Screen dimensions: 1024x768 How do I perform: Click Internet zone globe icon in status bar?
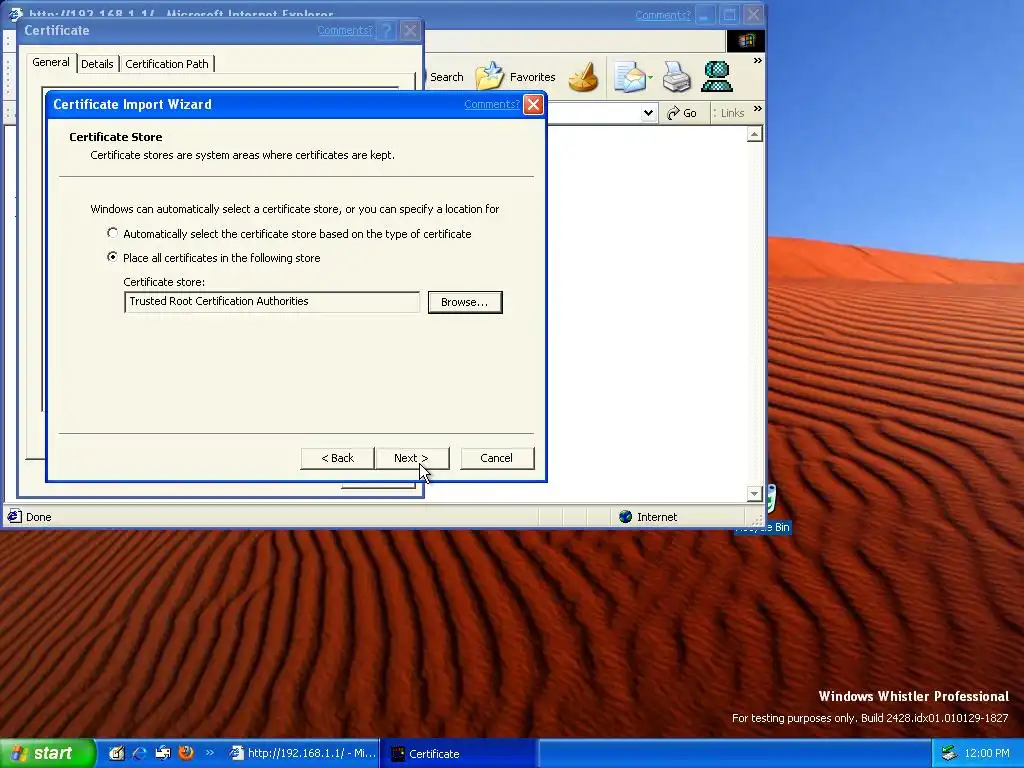[x=626, y=517]
